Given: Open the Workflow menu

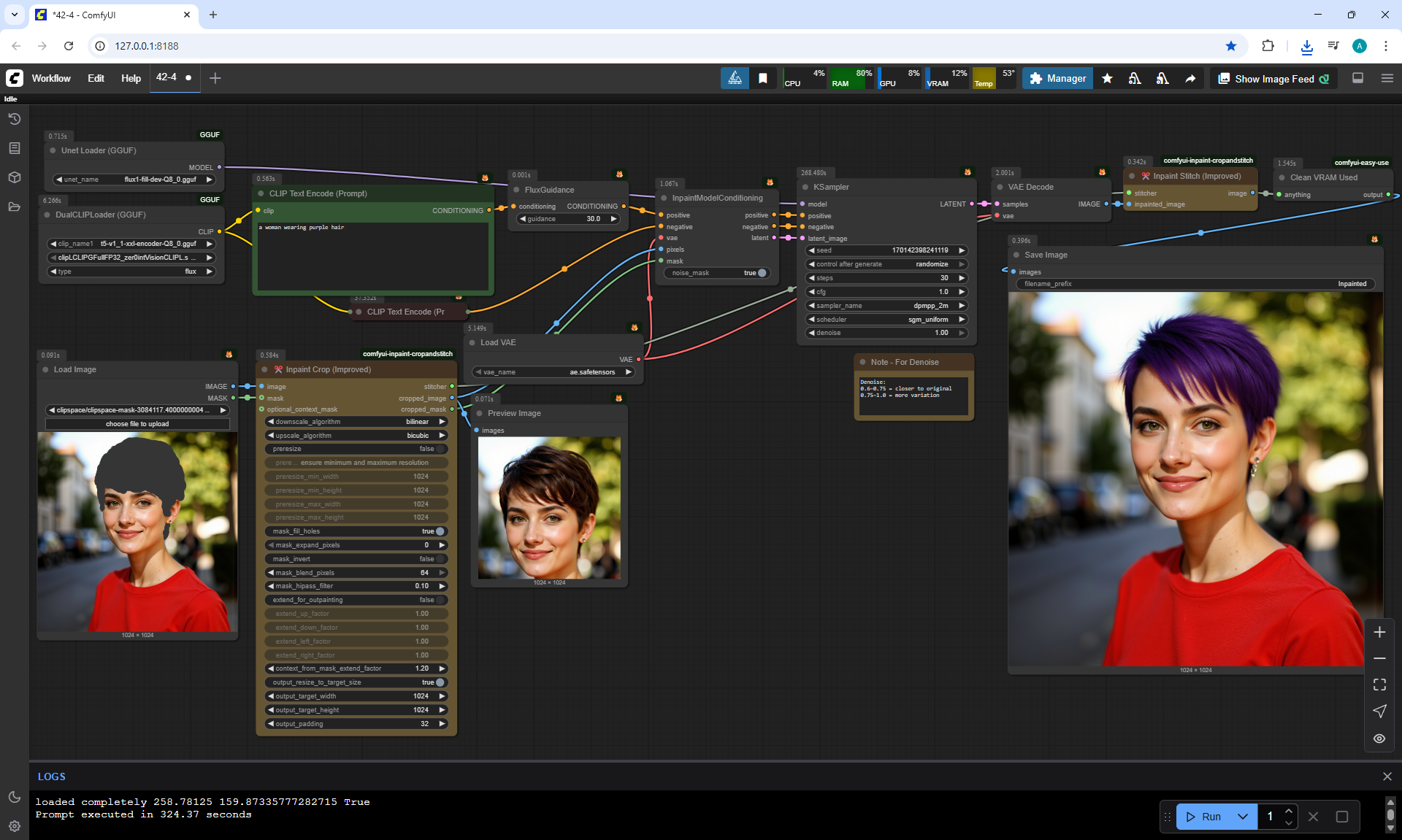Looking at the screenshot, I should pyautogui.click(x=51, y=78).
